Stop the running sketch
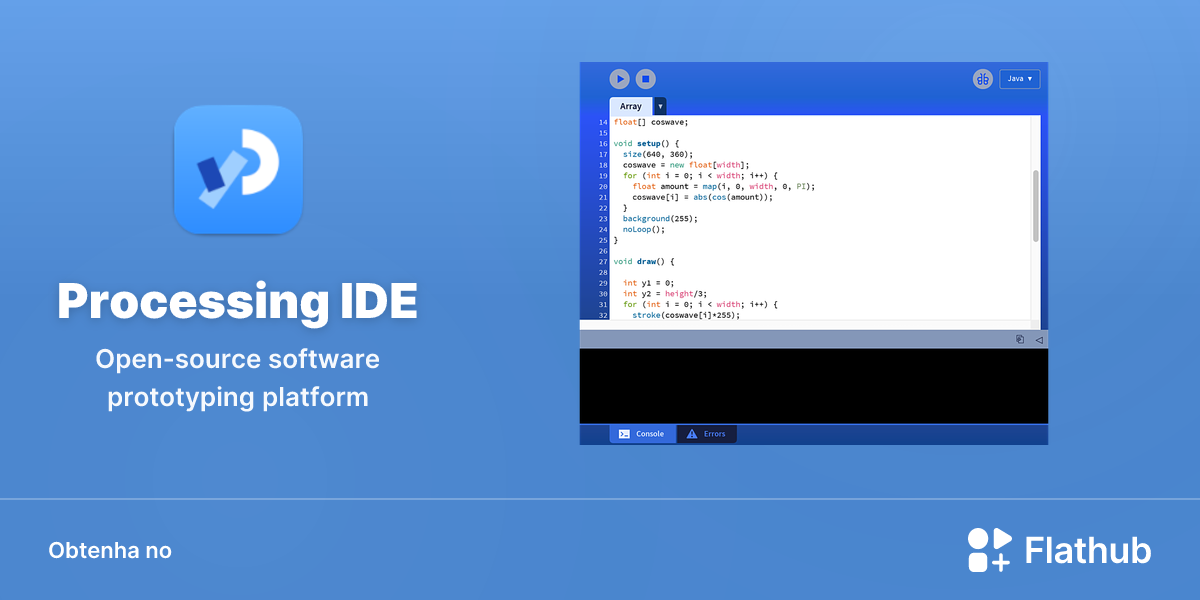Viewport: 1200px width, 600px height. coord(646,79)
